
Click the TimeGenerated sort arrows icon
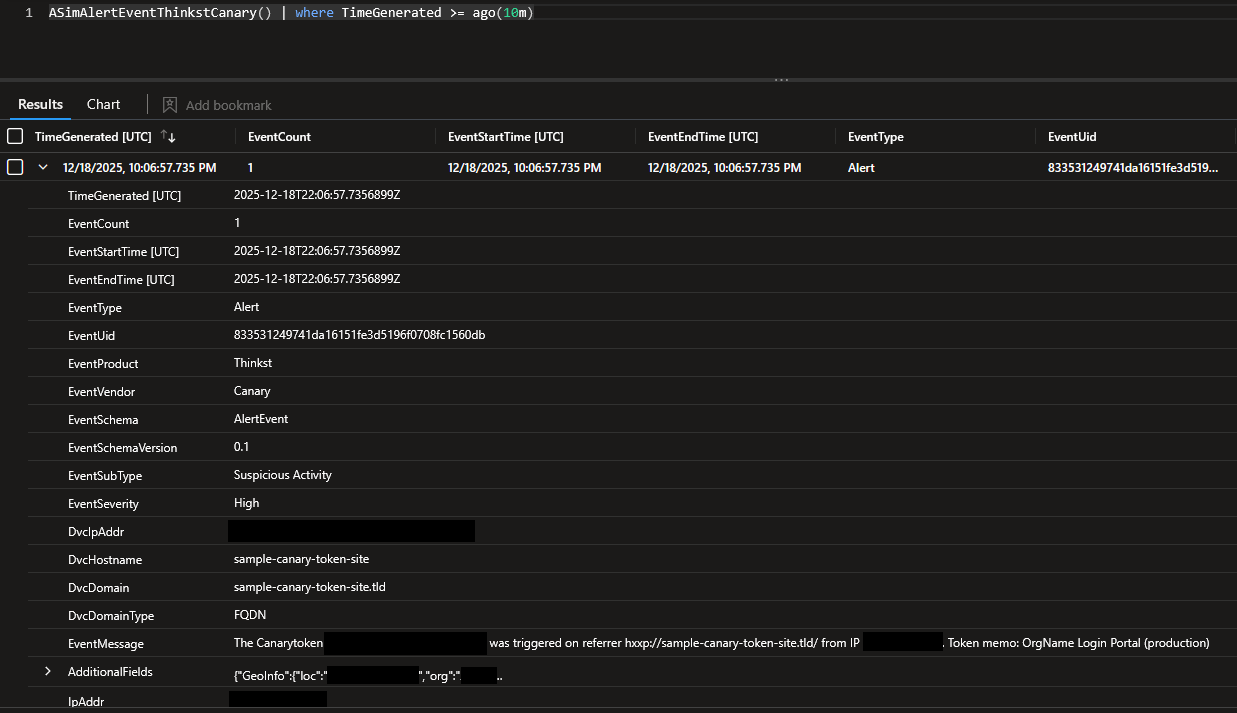point(168,136)
